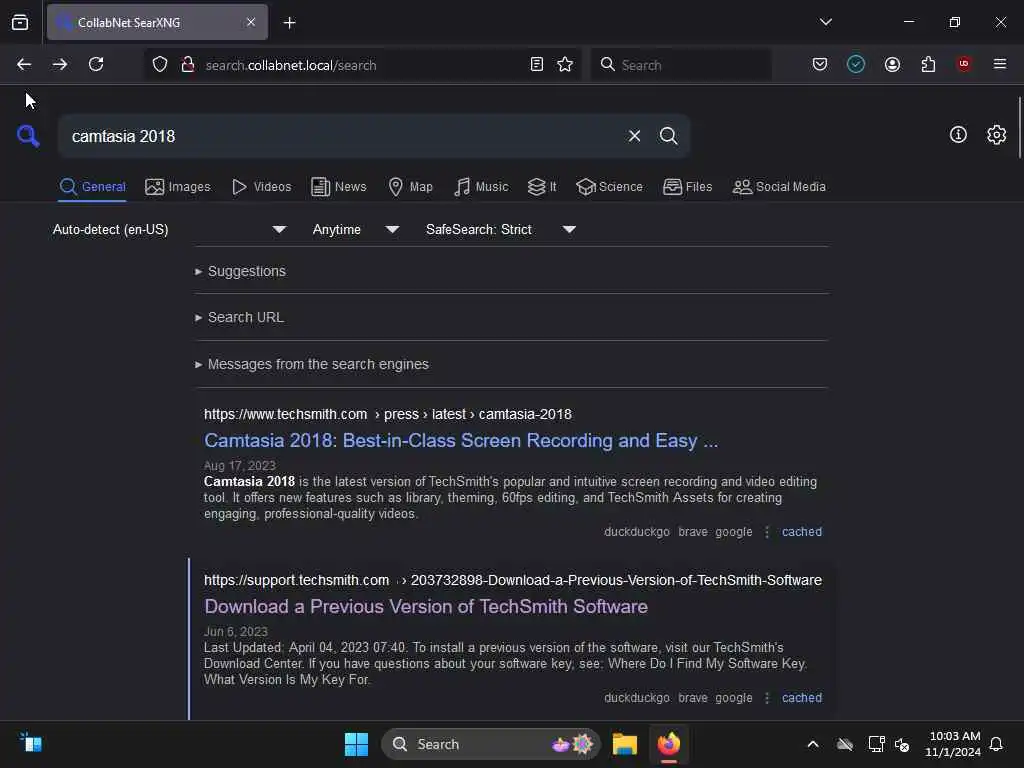Show hidden system tray icons chevron
The width and height of the screenshot is (1024, 768).
[813, 744]
